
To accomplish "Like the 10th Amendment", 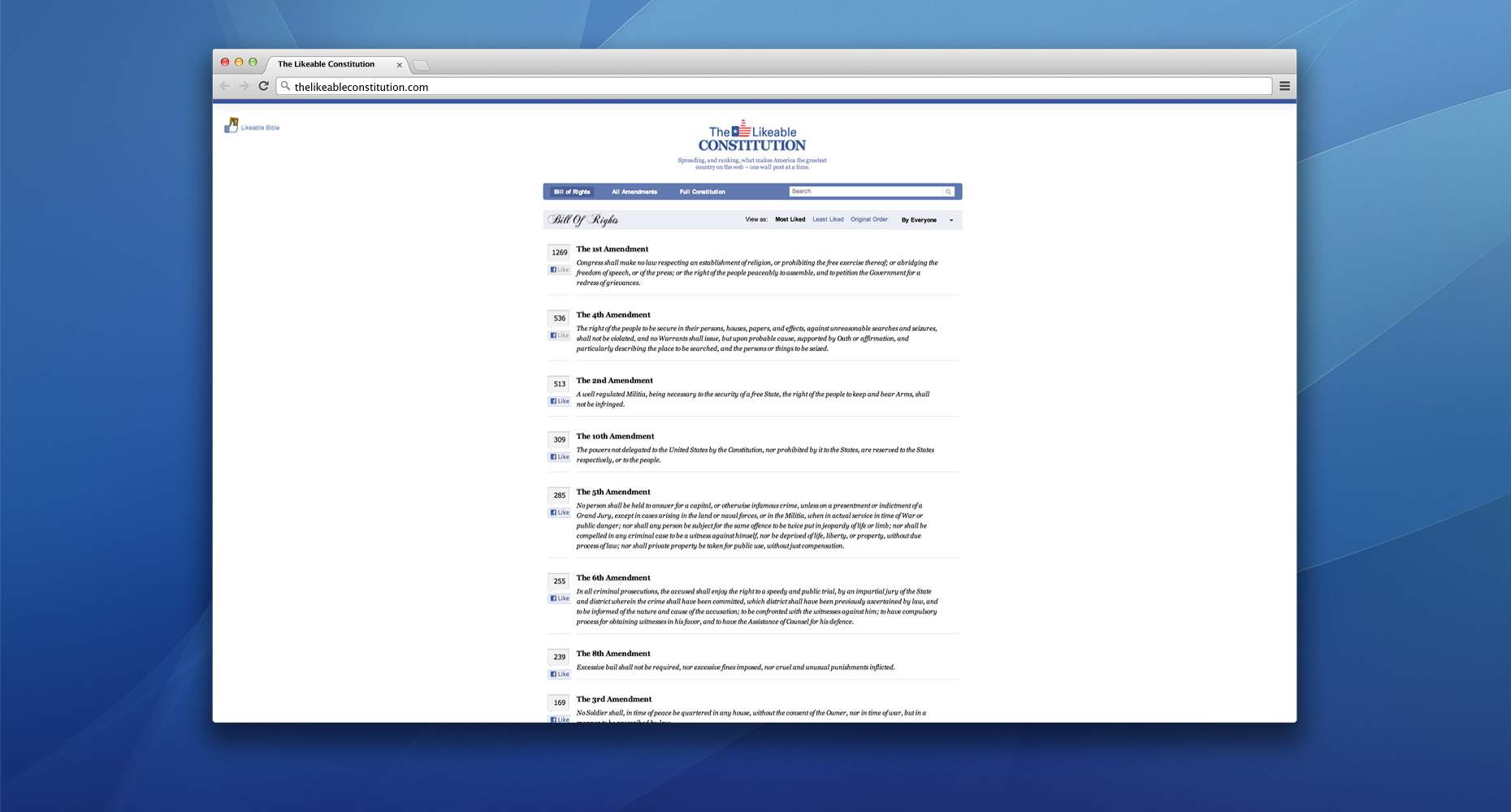I will (559, 457).
